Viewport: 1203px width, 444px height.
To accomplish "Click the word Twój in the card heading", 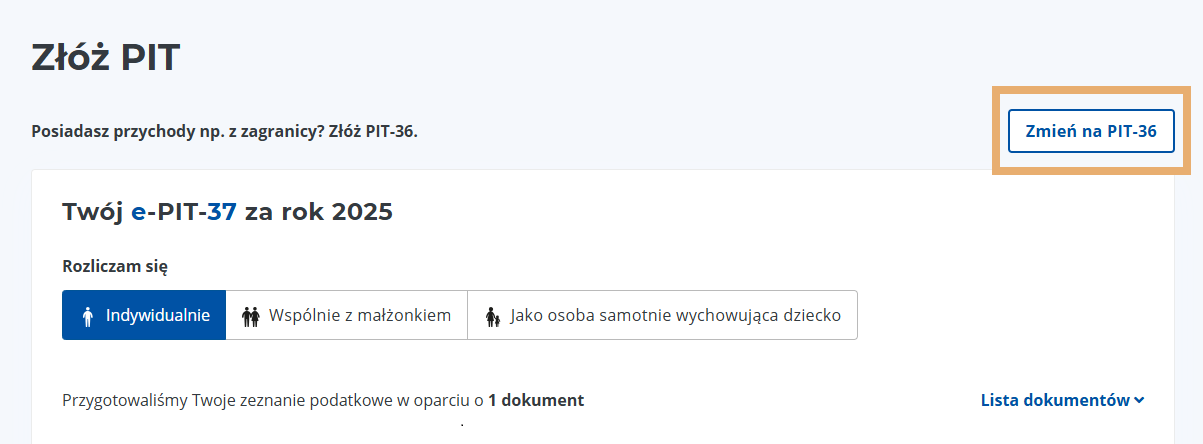I will (x=93, y=212).
